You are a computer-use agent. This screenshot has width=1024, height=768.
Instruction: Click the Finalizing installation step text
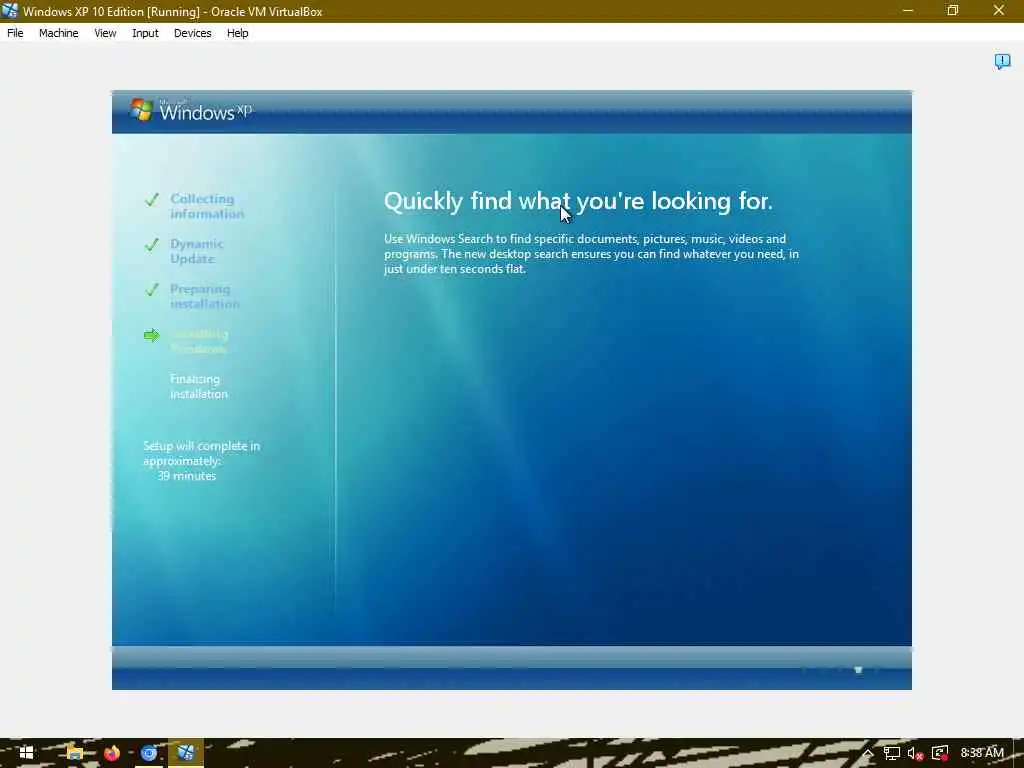point(199,386)
